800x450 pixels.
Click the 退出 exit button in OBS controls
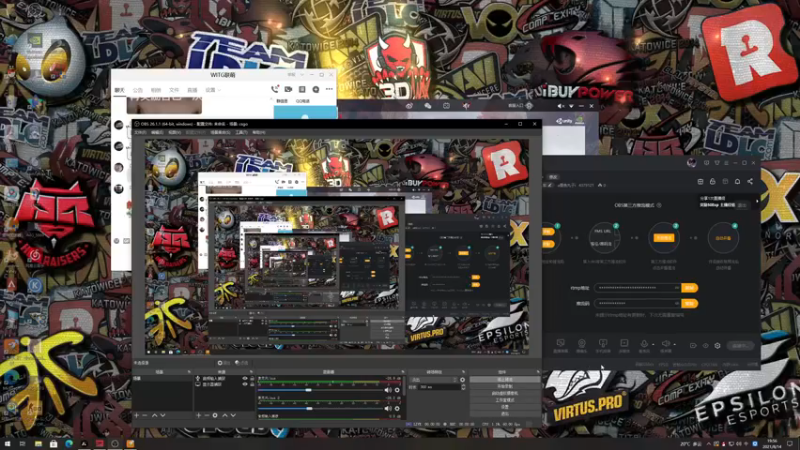(x=505, y=414)
